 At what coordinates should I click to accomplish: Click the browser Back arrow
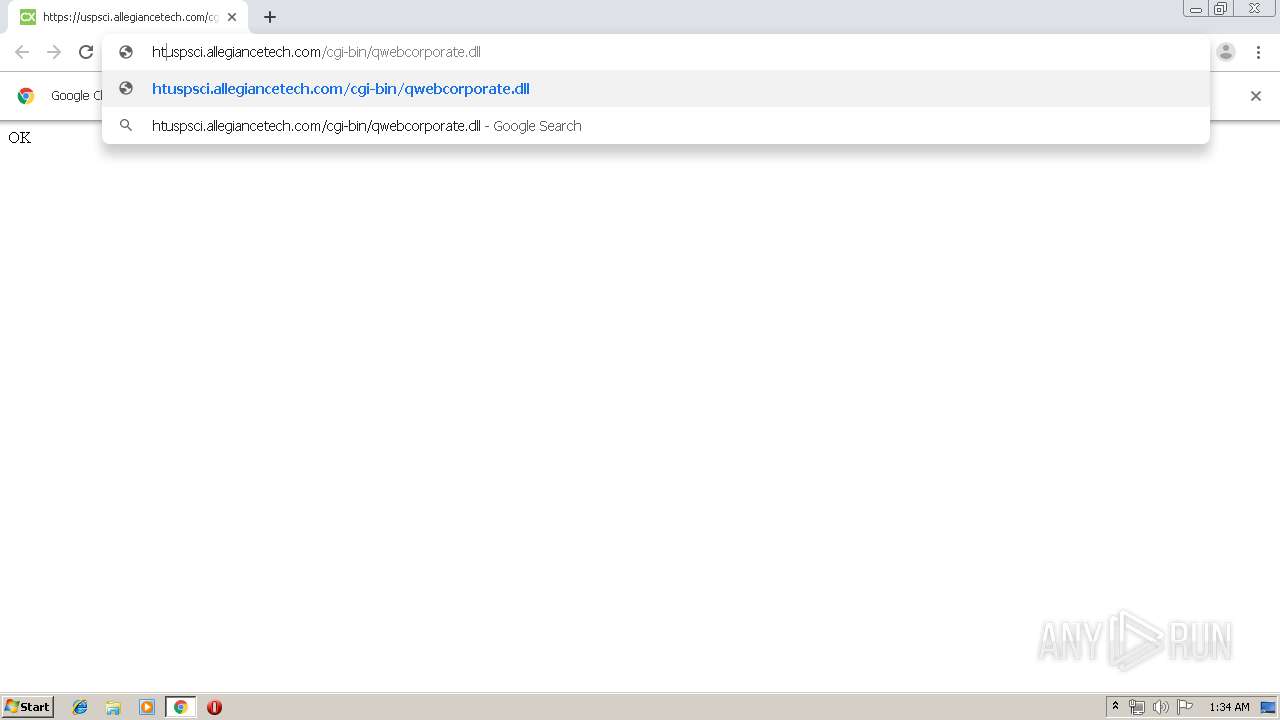[22, 52]
